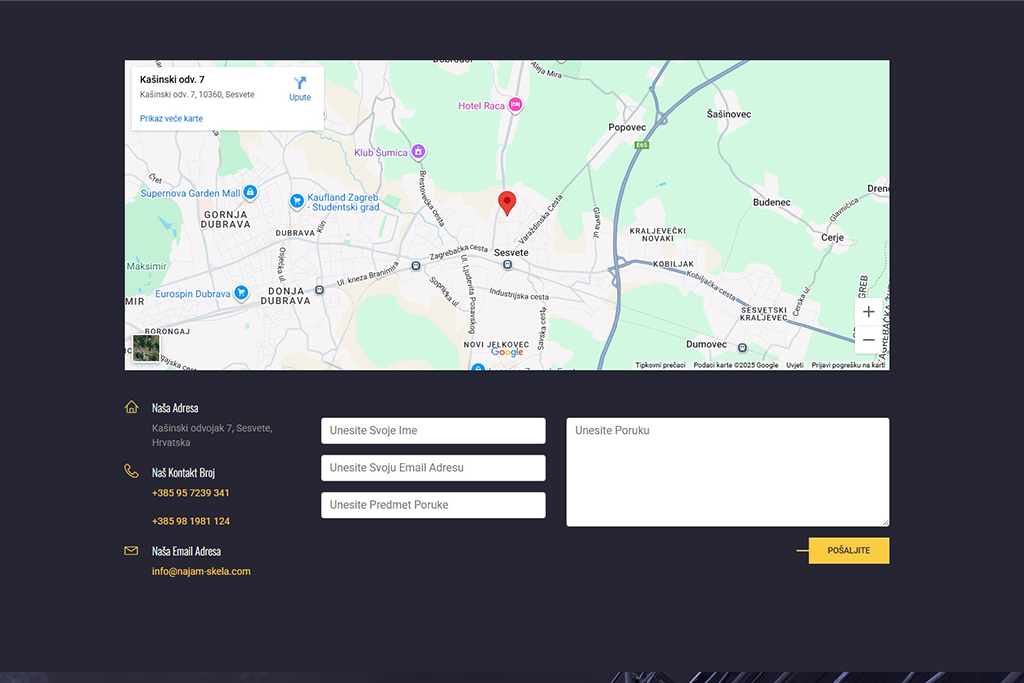
Task: Click the Uvjeti terms link
Action: tap(796, 365)
